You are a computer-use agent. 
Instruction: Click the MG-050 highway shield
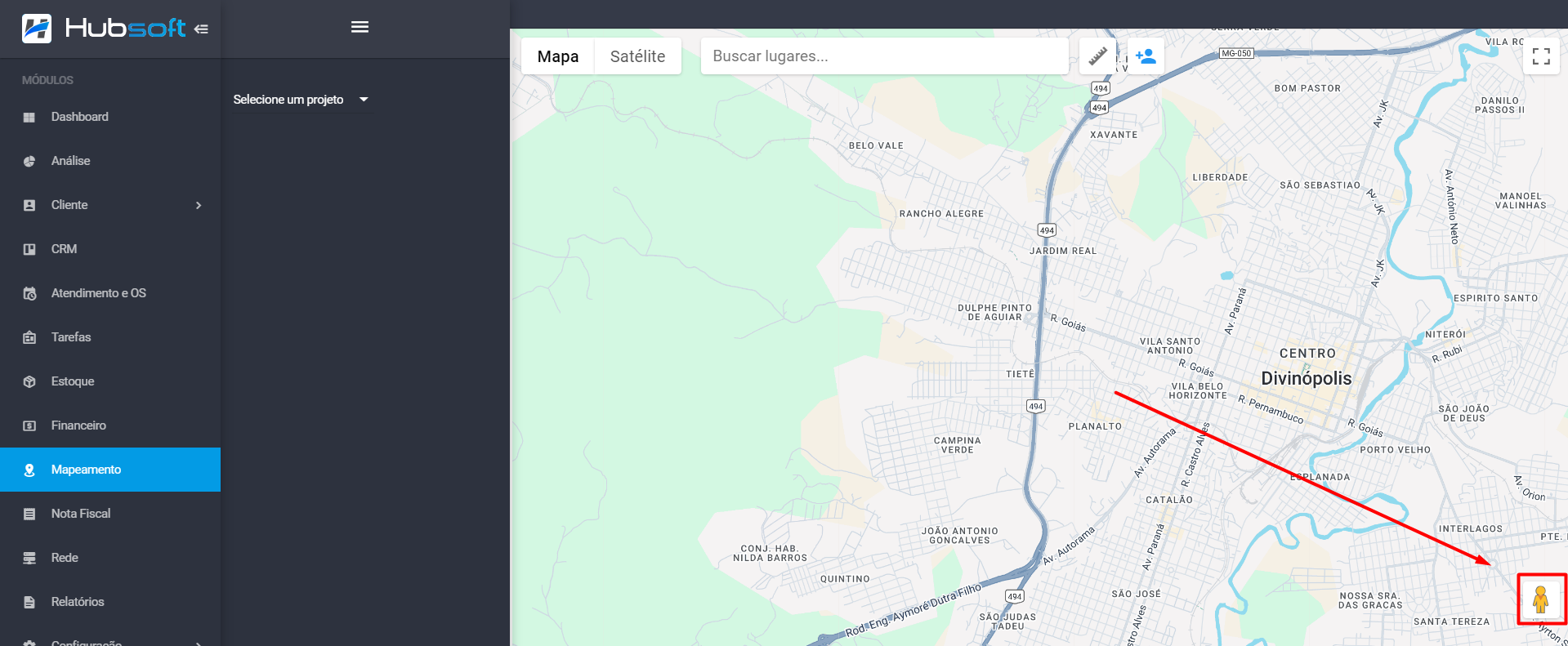[1235, 53]
